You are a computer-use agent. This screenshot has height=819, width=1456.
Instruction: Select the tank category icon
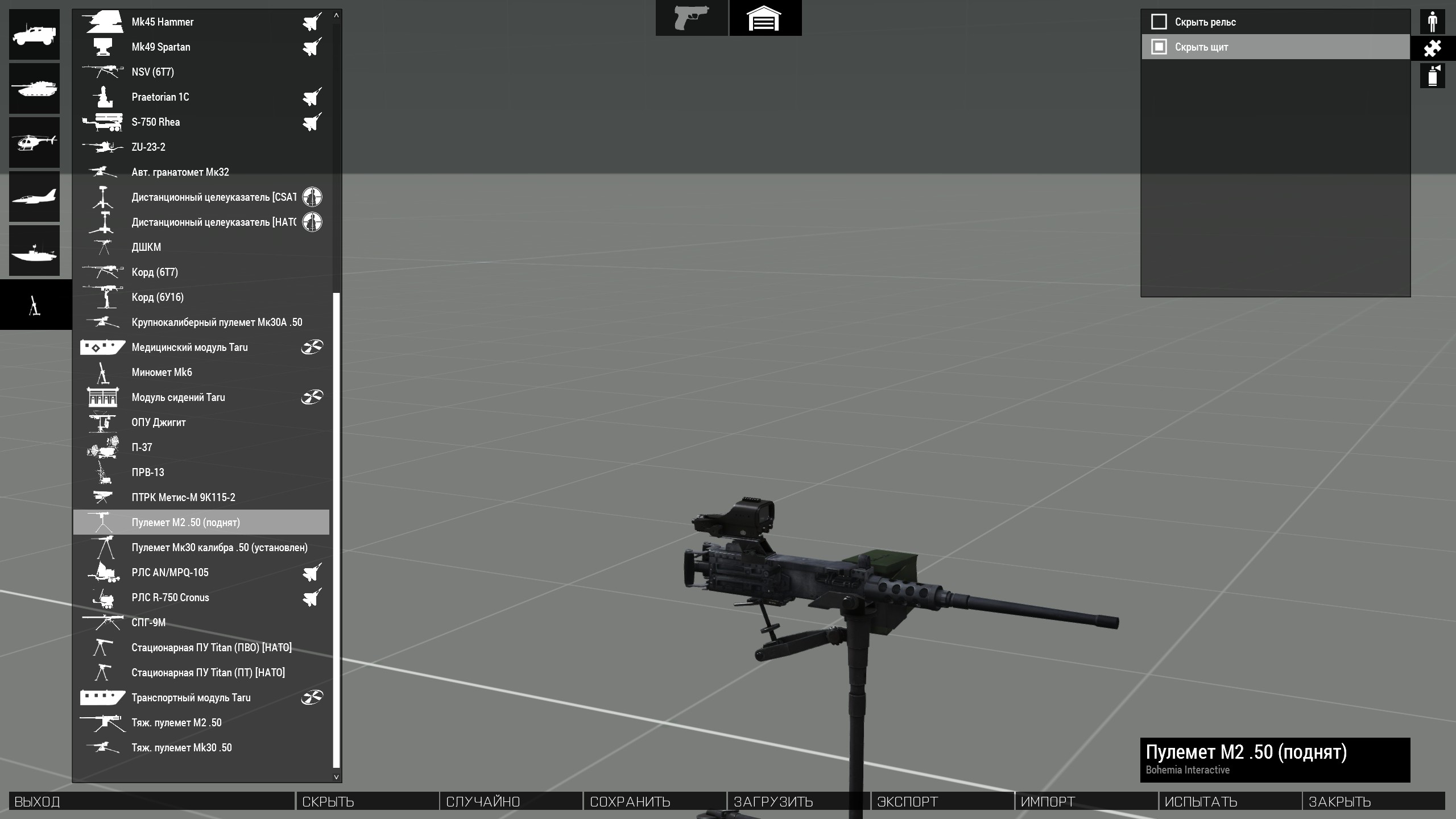34,89
